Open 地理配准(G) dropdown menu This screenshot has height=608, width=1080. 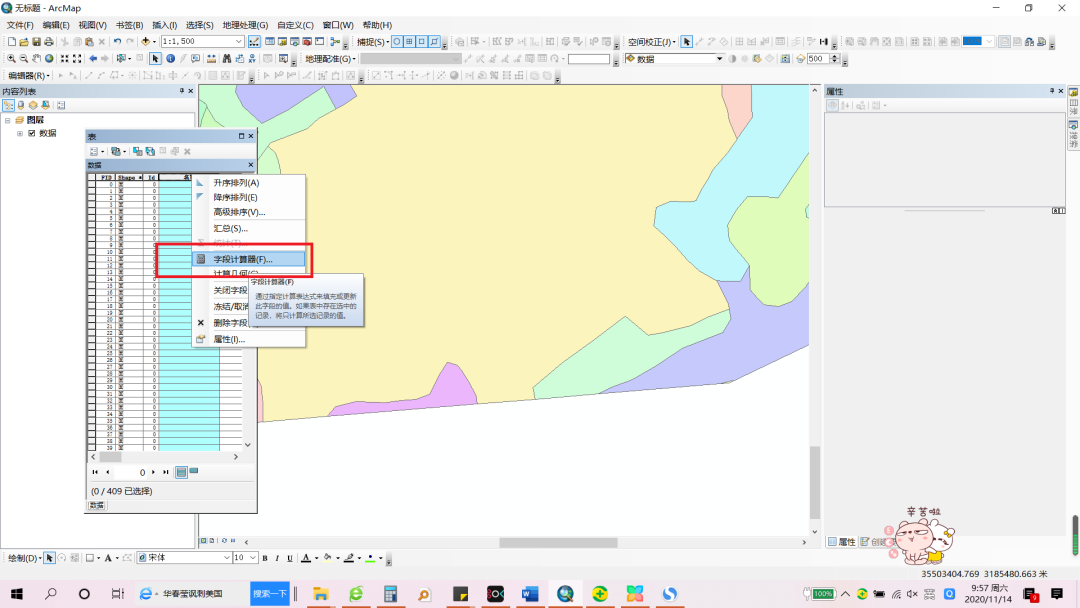(331, 59)
